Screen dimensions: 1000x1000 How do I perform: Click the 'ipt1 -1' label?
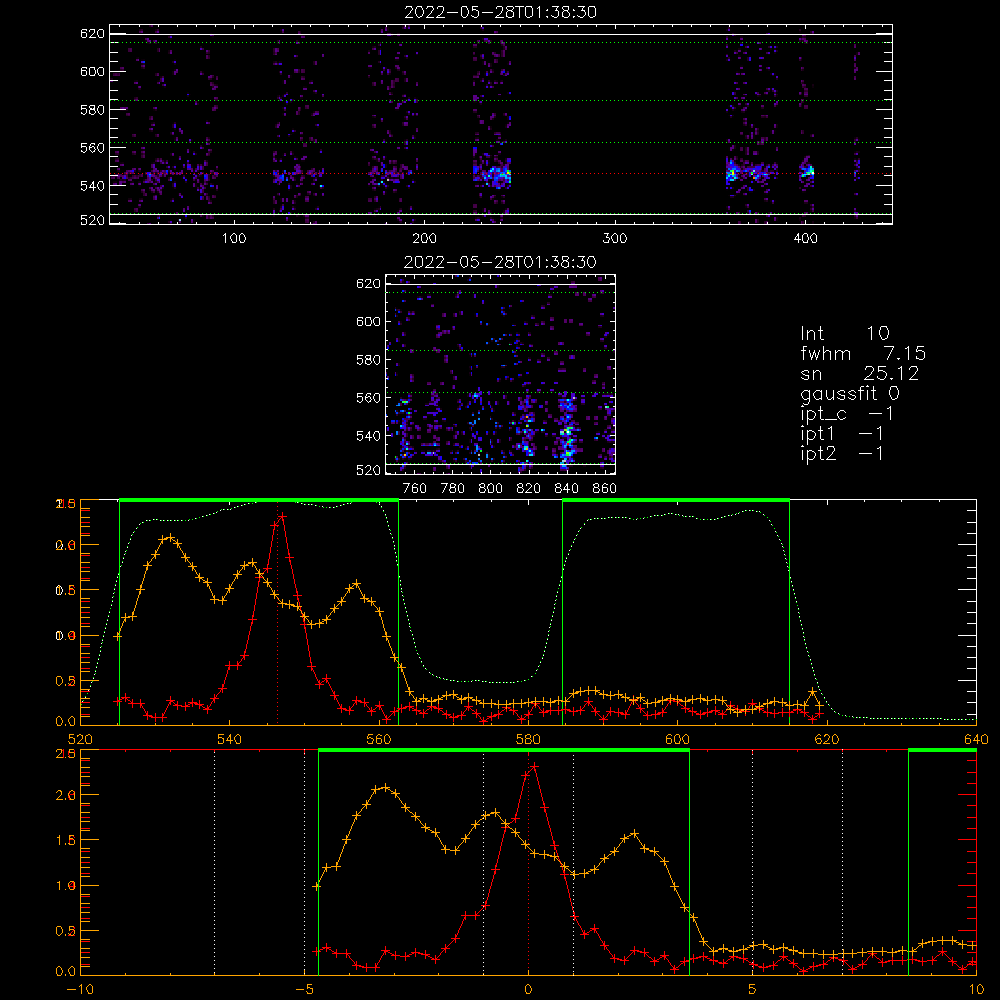click(842, 434)
